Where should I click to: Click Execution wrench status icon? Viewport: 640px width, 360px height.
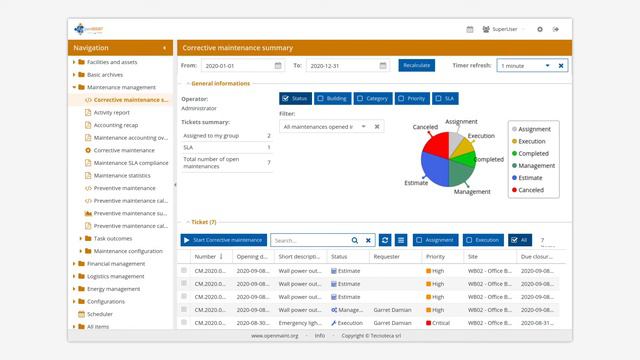click(333, 323)
